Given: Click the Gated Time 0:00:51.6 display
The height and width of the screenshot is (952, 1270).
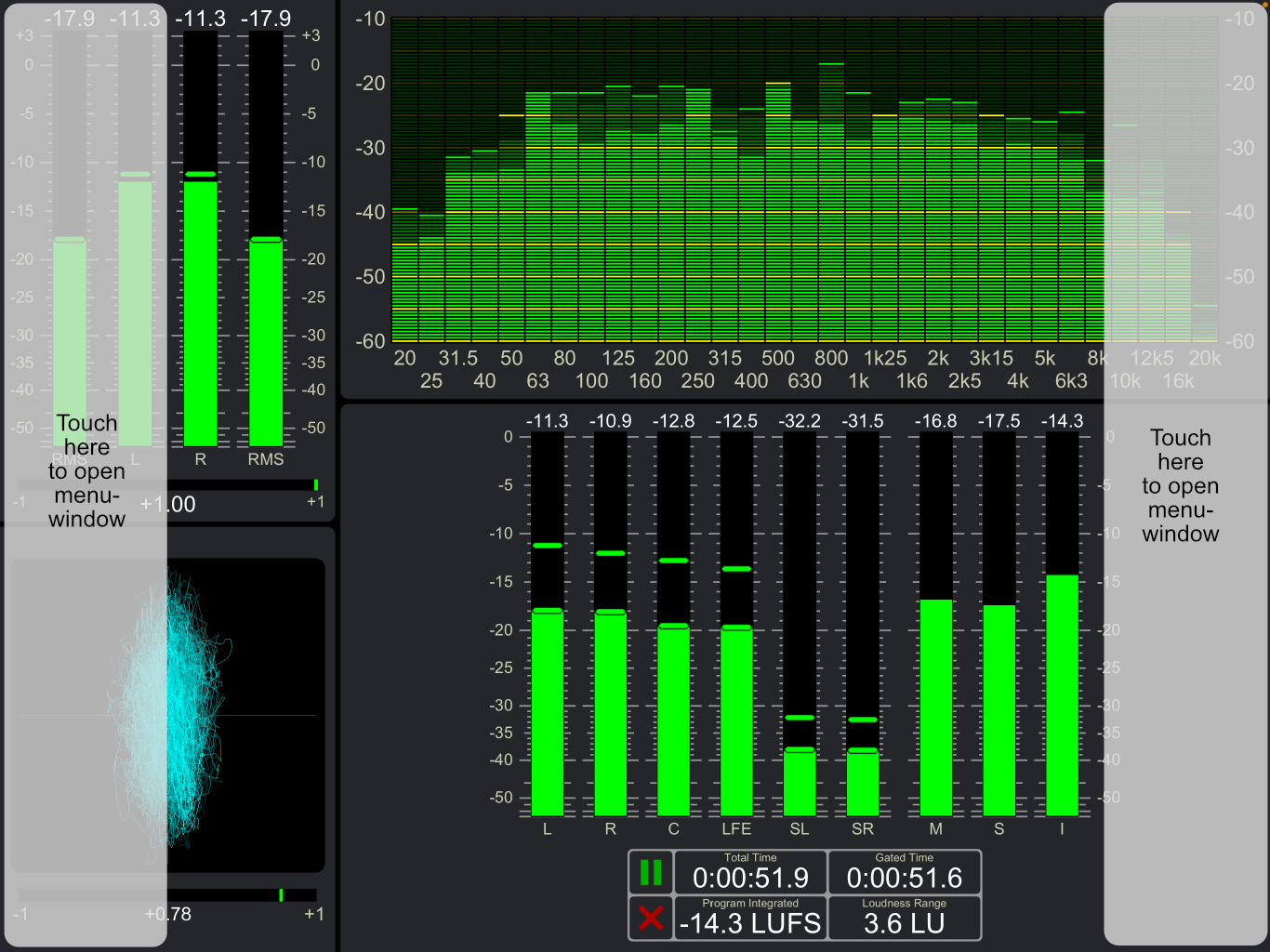Looking at the screenshot, I should [904, 872].
